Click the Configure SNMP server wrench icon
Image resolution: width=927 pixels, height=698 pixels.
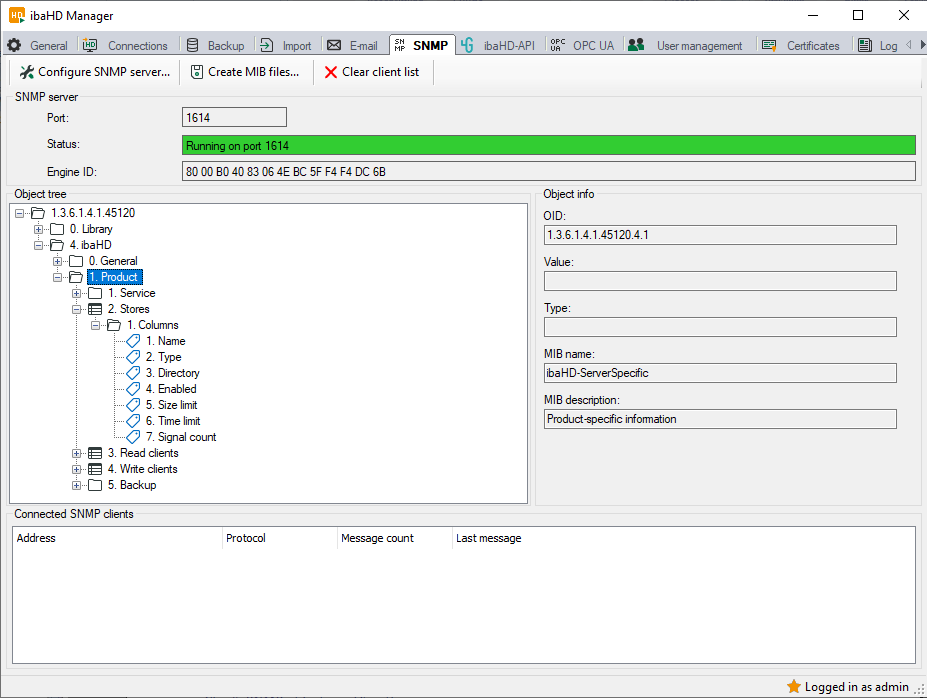27,72
